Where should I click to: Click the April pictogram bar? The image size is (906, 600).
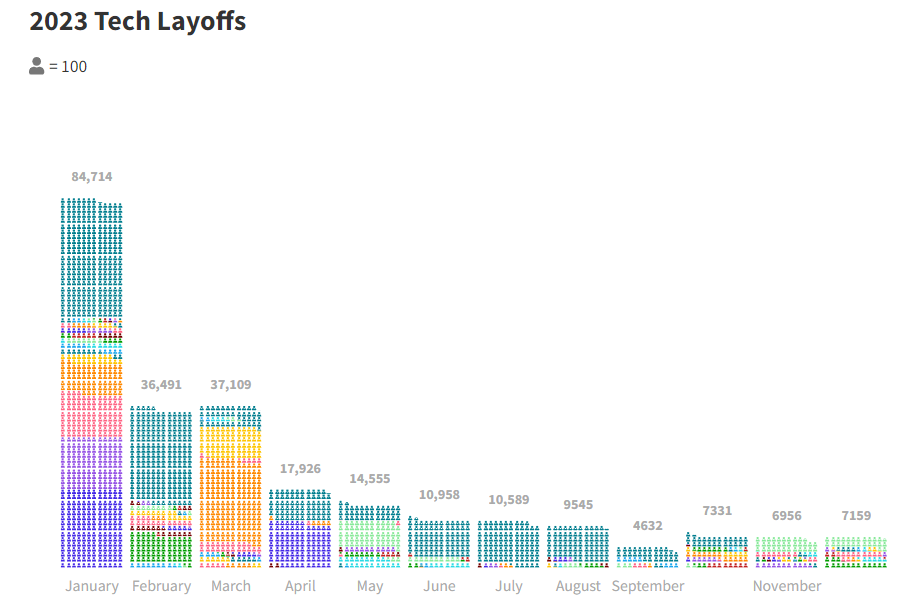coord(300,528)
